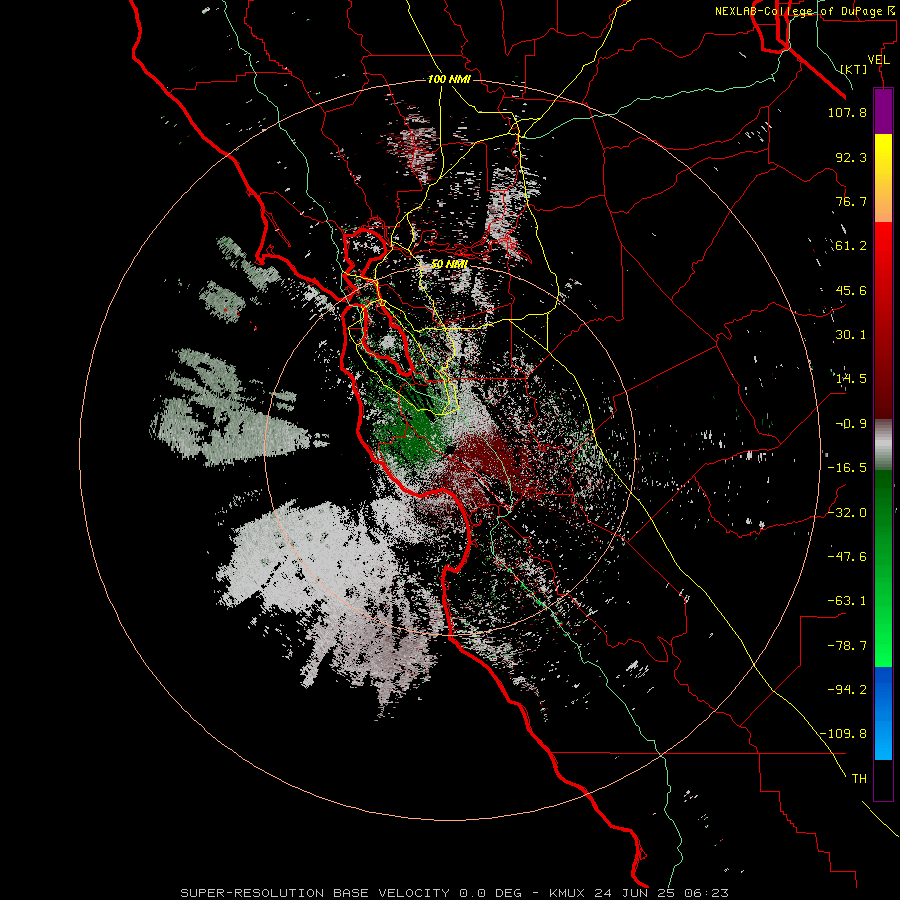Select the -63.1 velocity scale value
This screenshot has height=900, width=900.
point(847,601)
